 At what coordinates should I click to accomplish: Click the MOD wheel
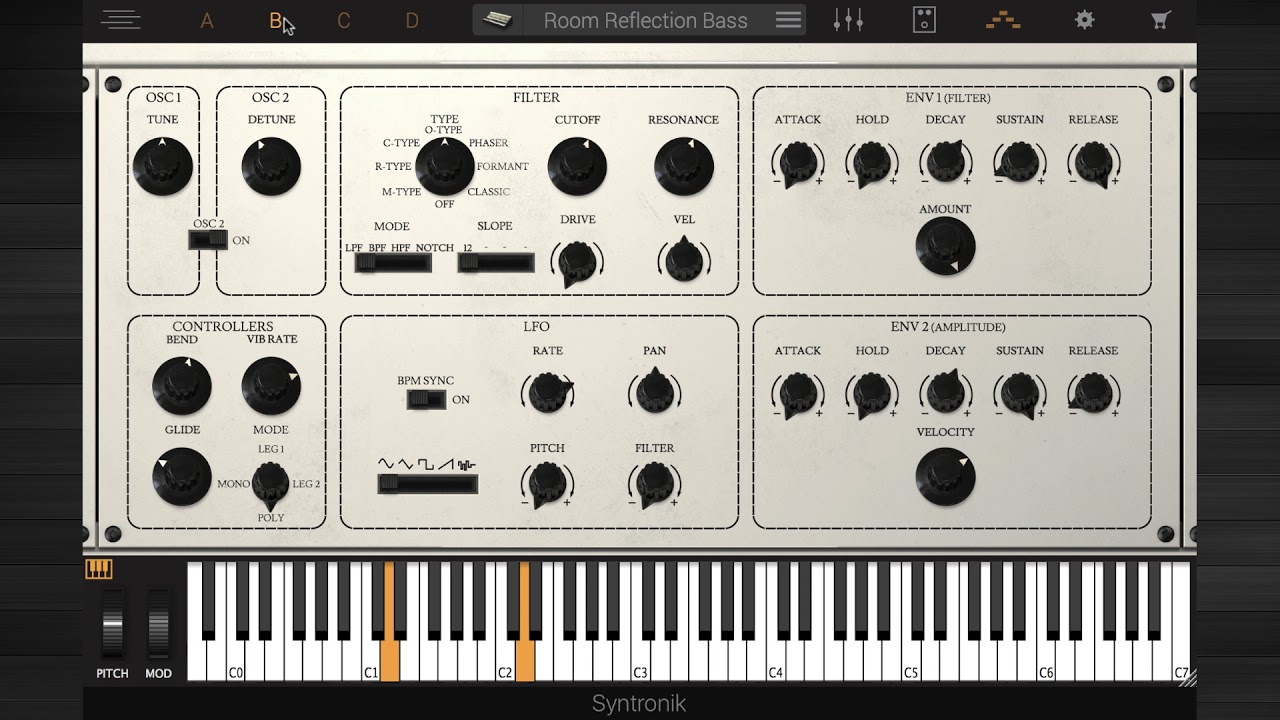158,624
